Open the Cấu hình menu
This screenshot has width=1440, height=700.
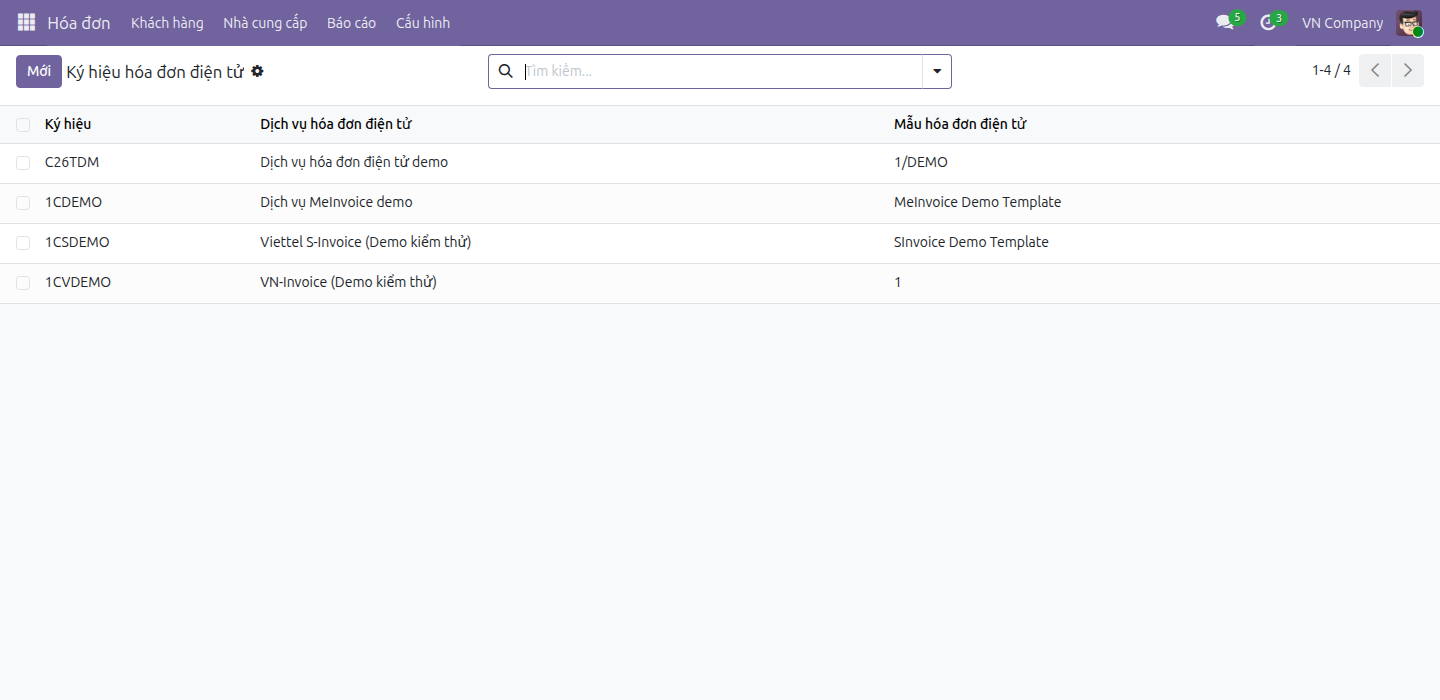pos(423,23)
